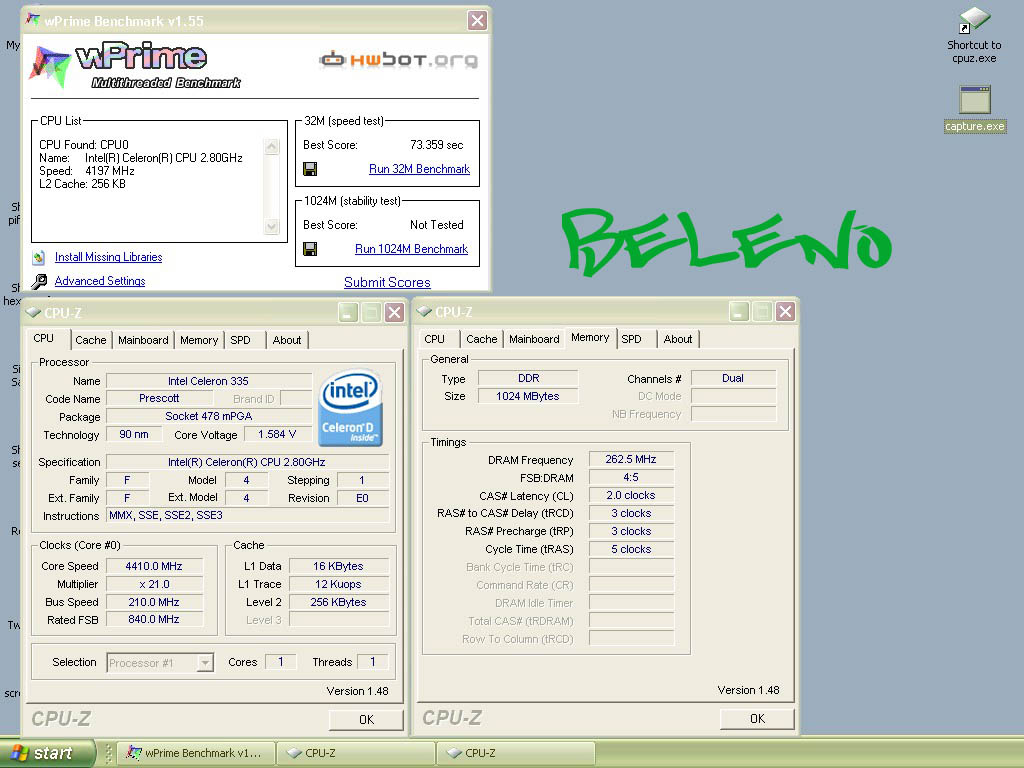Image resolution: width=1024 pixels, height=768 pixels.
Task: Open the Mainboard tab in left CPU-Z
Action: tap(143, 340)
